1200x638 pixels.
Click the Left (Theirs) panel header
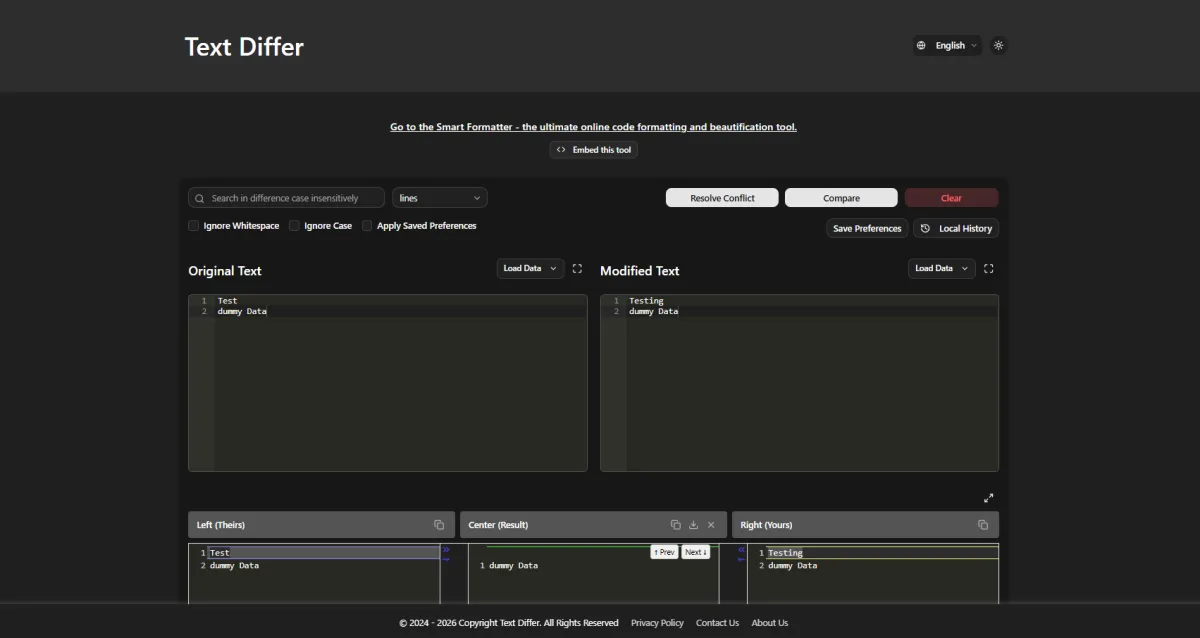pos(321,525)
